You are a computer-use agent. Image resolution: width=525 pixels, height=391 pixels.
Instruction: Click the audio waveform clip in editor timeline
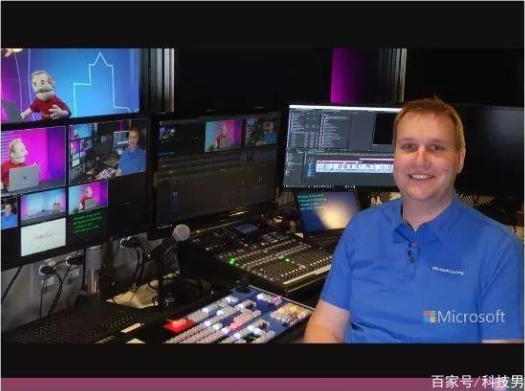[x=355, y=166]
